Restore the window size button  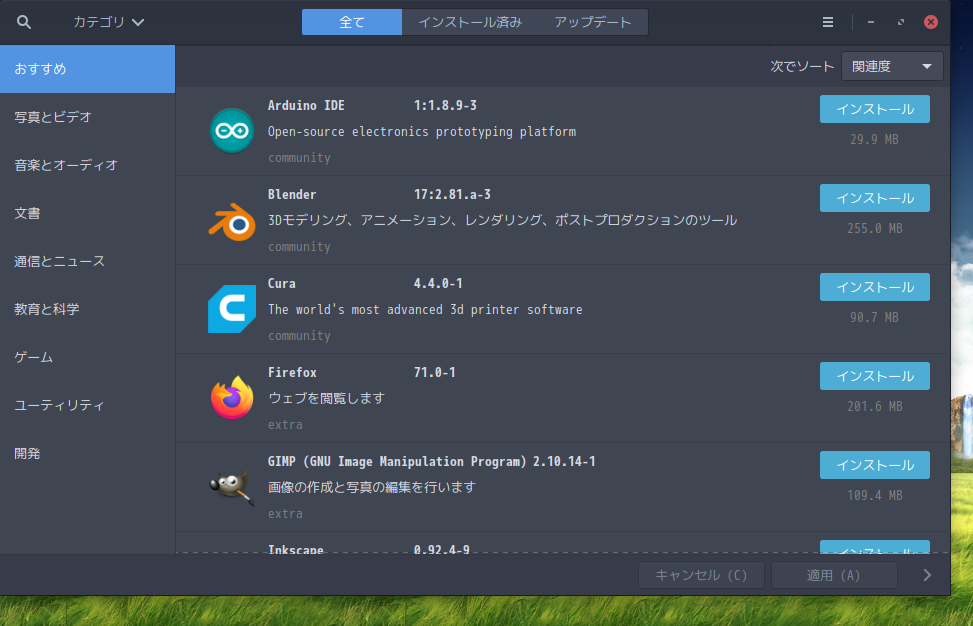tap(900, 22)
